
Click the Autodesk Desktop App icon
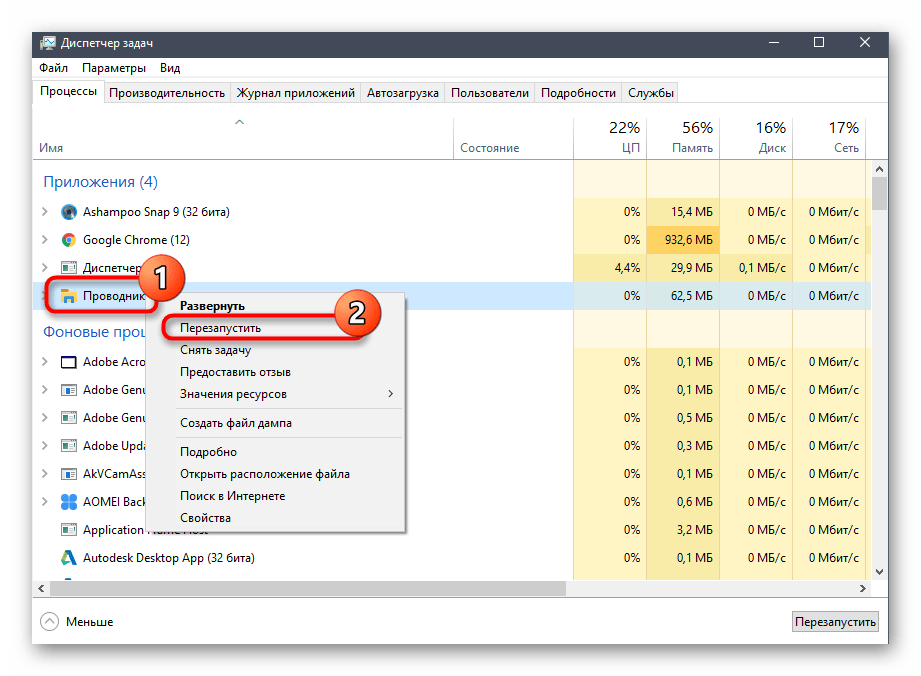tap(69, 558)
